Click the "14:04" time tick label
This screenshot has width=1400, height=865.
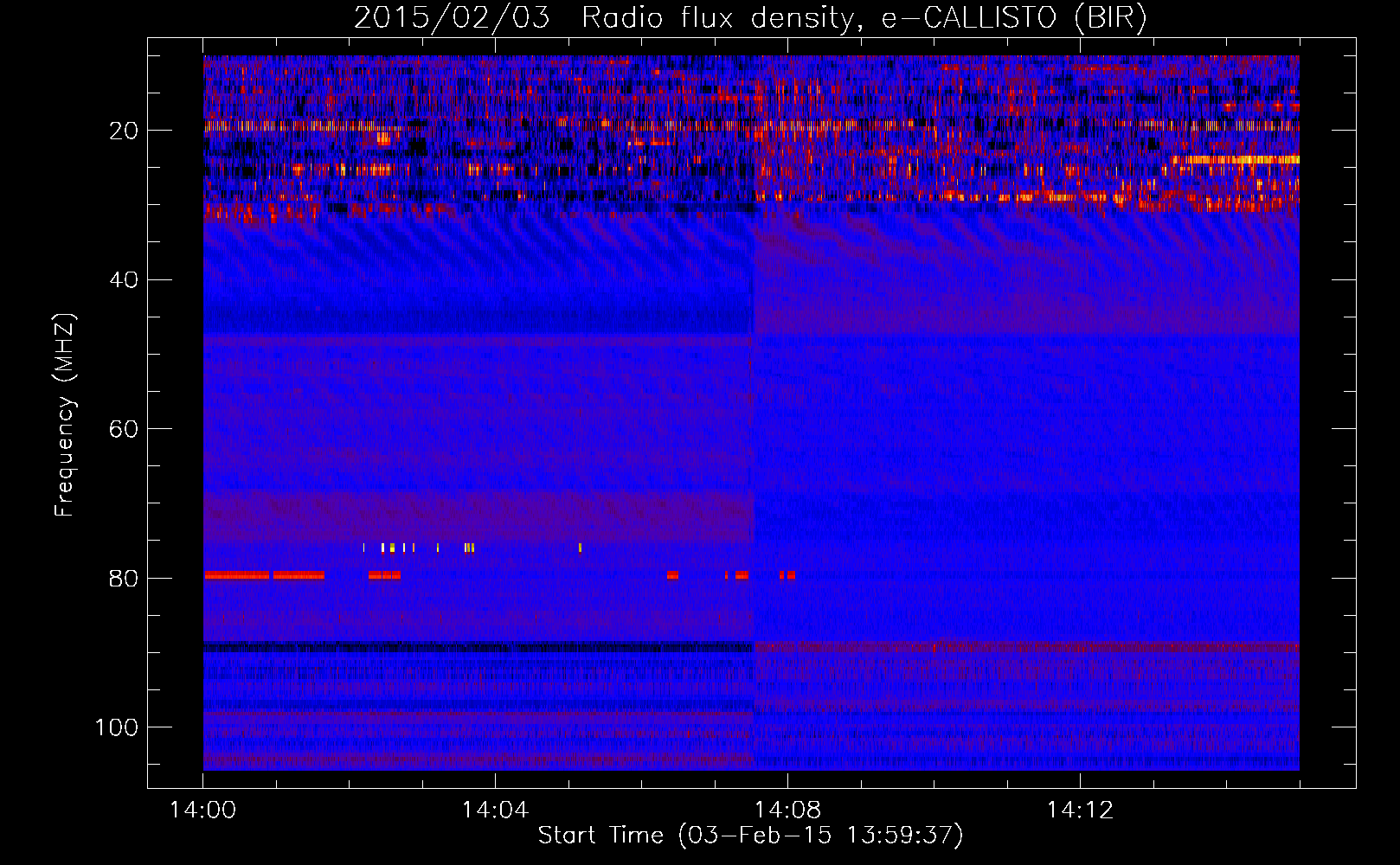(x=495, y=811)
